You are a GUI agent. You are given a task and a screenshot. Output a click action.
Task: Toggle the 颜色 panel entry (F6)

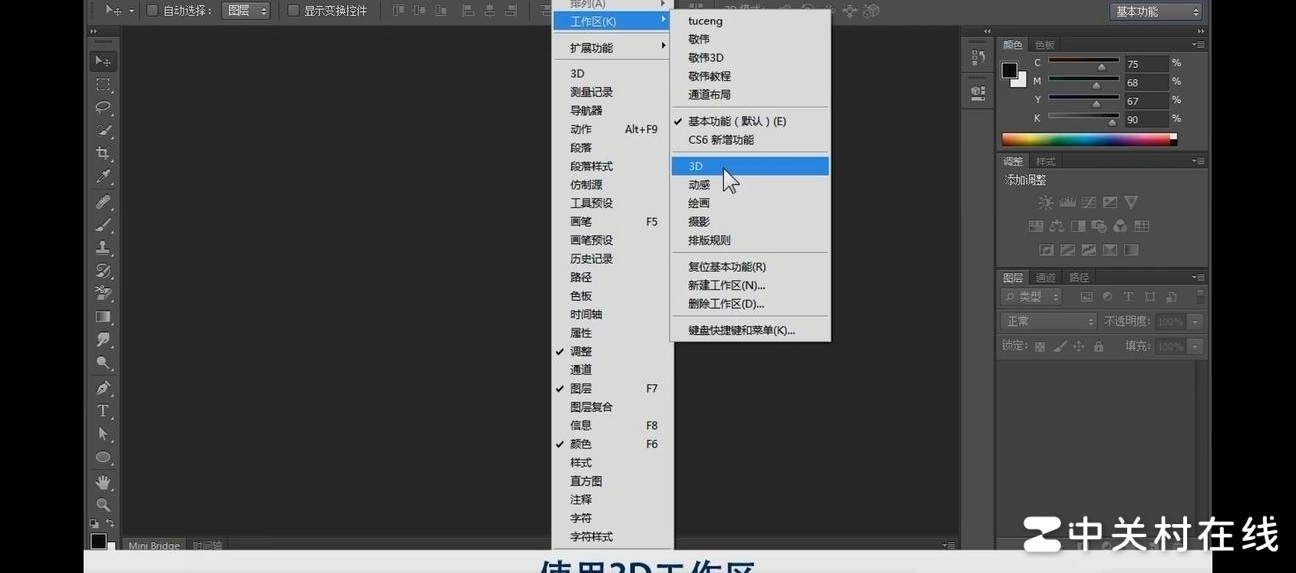[x=612, y=444]
